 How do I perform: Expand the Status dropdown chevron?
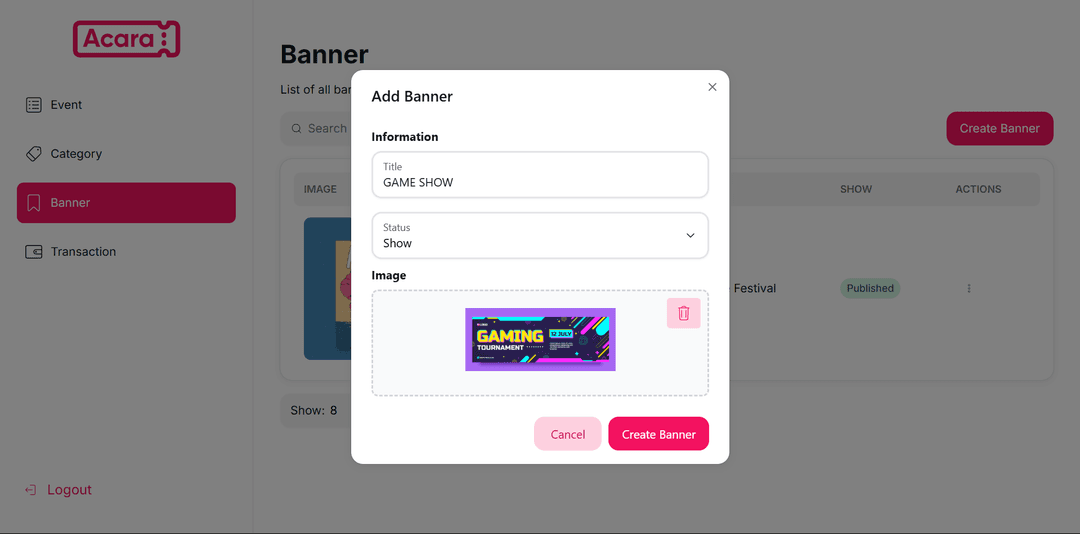(x=690, y=236)
